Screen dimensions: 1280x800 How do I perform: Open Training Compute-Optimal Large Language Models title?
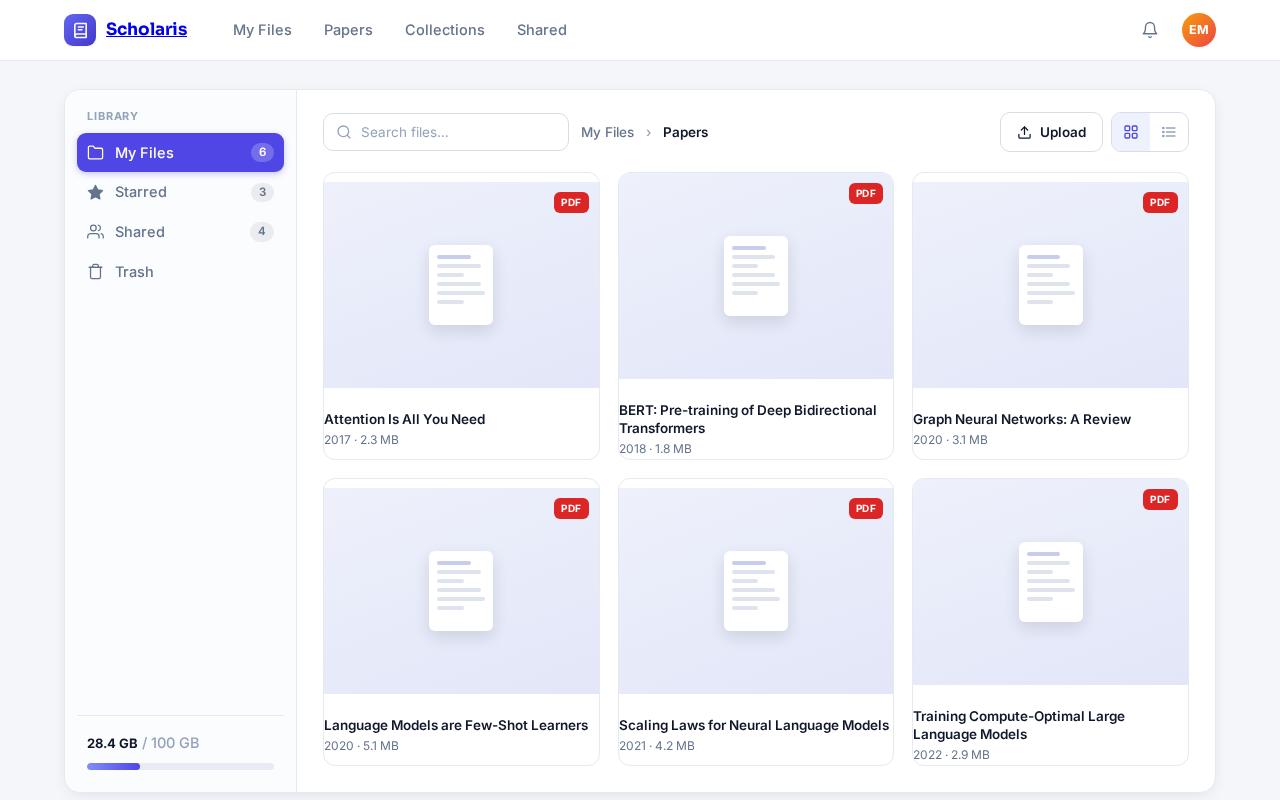coord(1019,725)
